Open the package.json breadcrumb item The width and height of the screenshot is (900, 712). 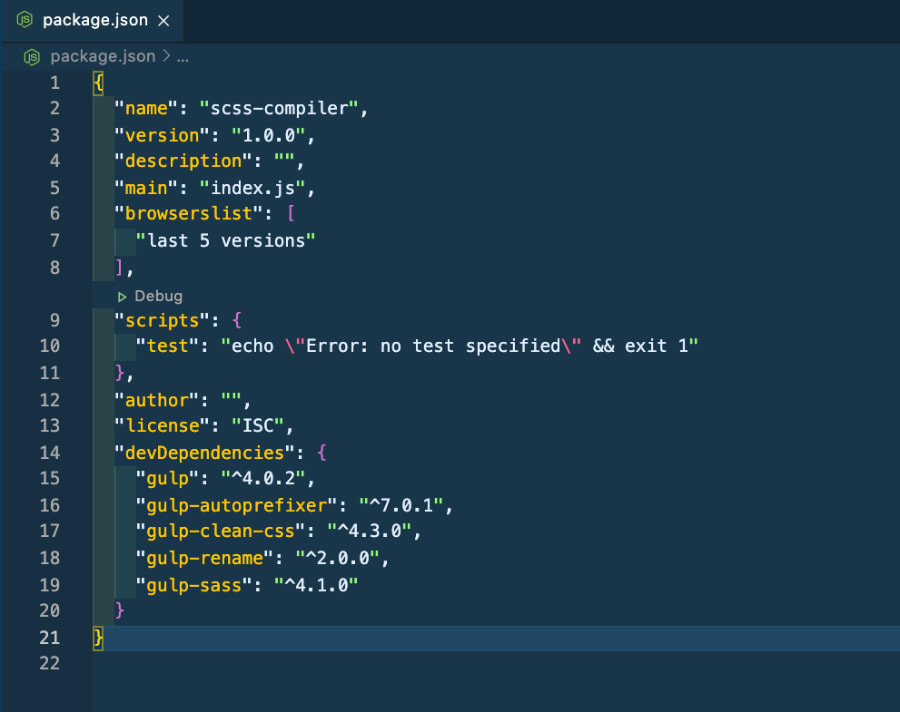[x=103, y=56]
